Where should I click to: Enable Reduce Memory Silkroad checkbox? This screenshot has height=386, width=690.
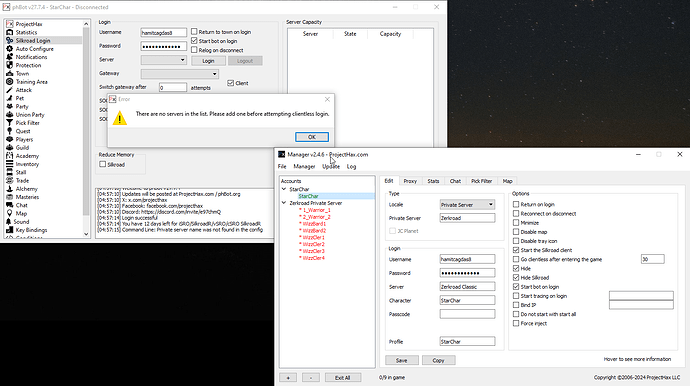tap(103, 164)
